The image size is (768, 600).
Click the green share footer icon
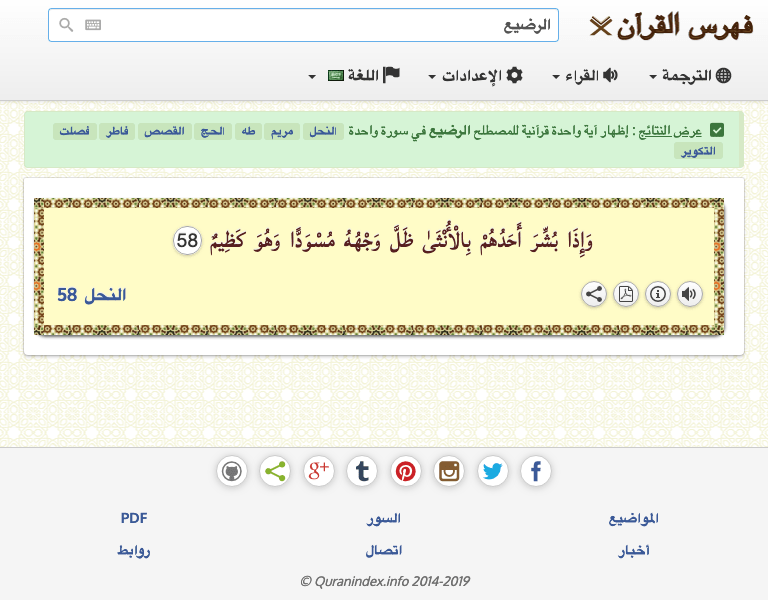click(x=275, y=472)
